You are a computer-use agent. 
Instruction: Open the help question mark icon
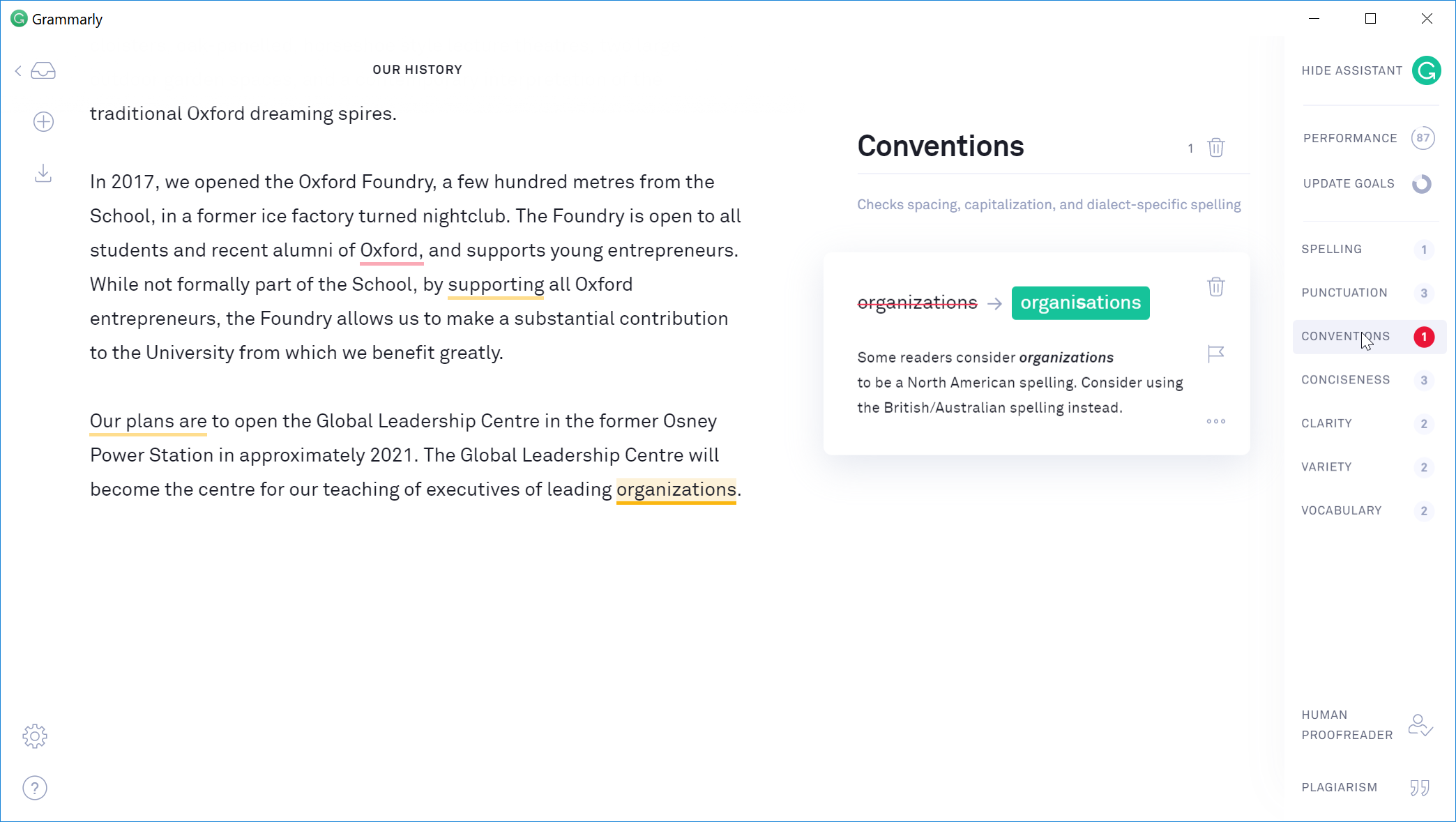point(35,788)
